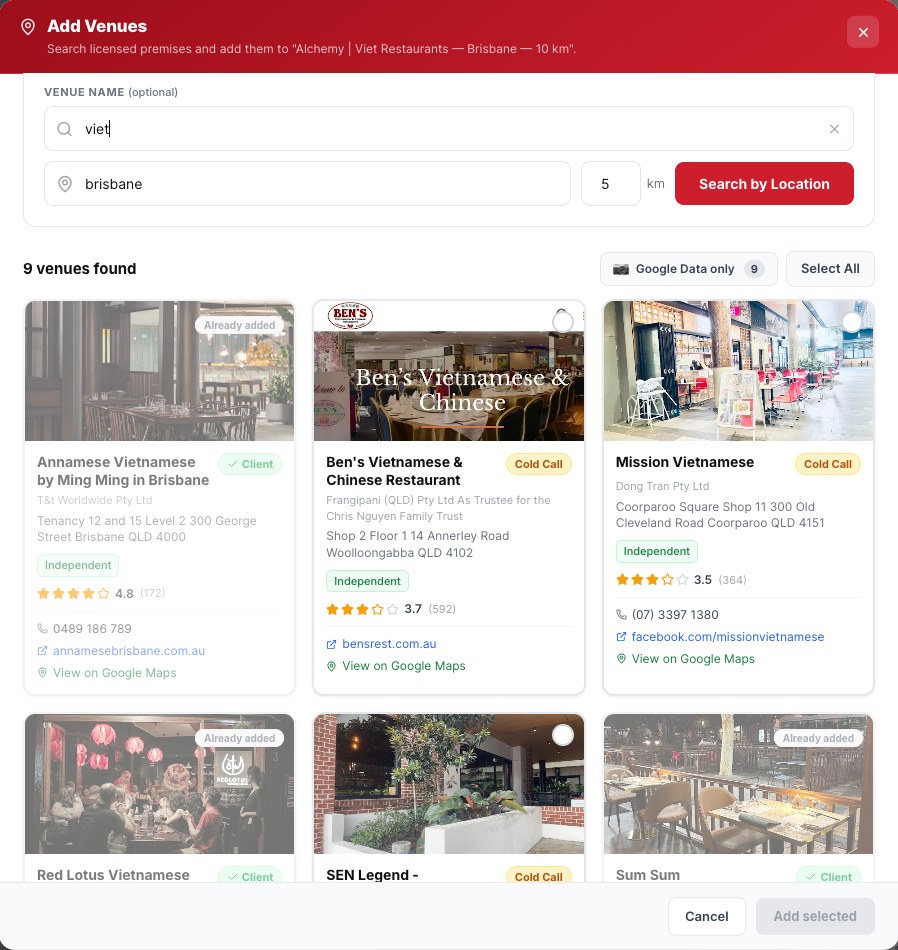Click map pin icon on Annamese View on Google Maps
The height and width of the screenshot is (950, 898).
click(42, 673)
